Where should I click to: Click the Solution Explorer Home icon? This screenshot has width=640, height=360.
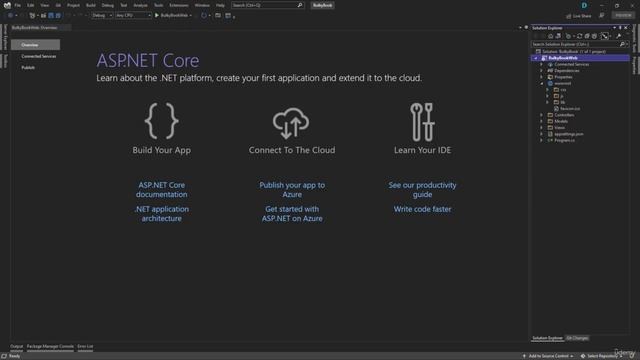[551, 36]
